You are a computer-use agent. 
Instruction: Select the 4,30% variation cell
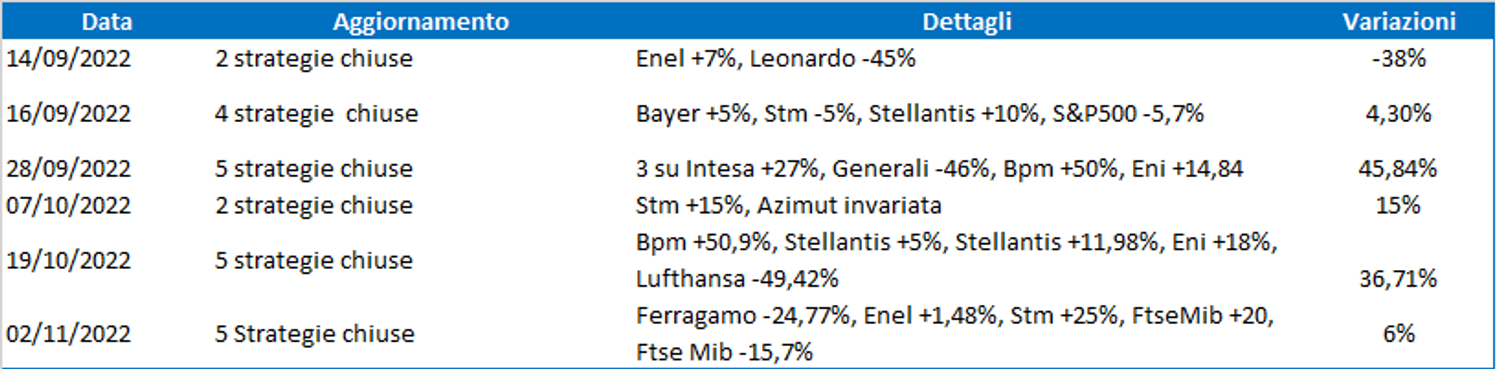pyautogui.click(x=1398, y=114)
